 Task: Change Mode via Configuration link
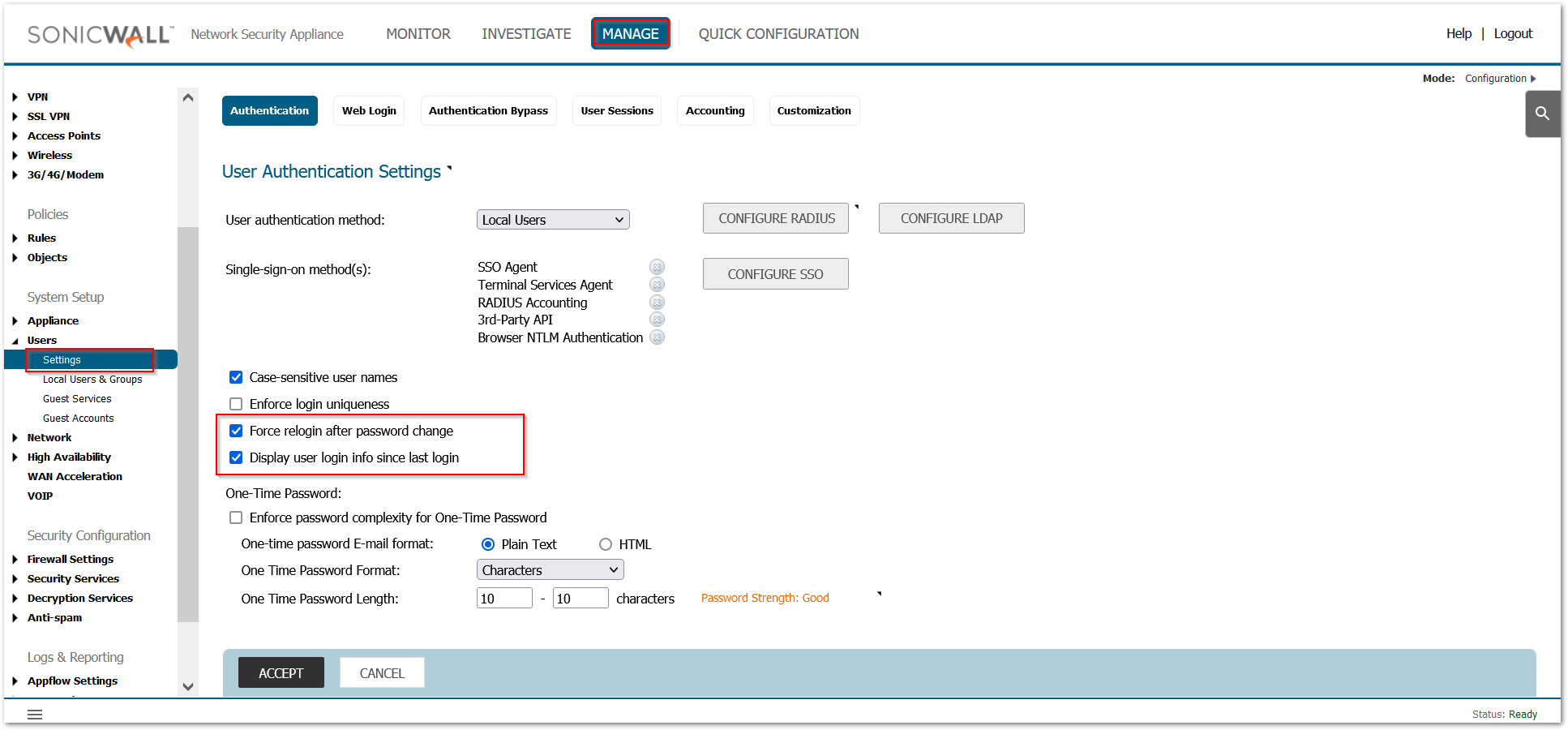(1500, 79)
